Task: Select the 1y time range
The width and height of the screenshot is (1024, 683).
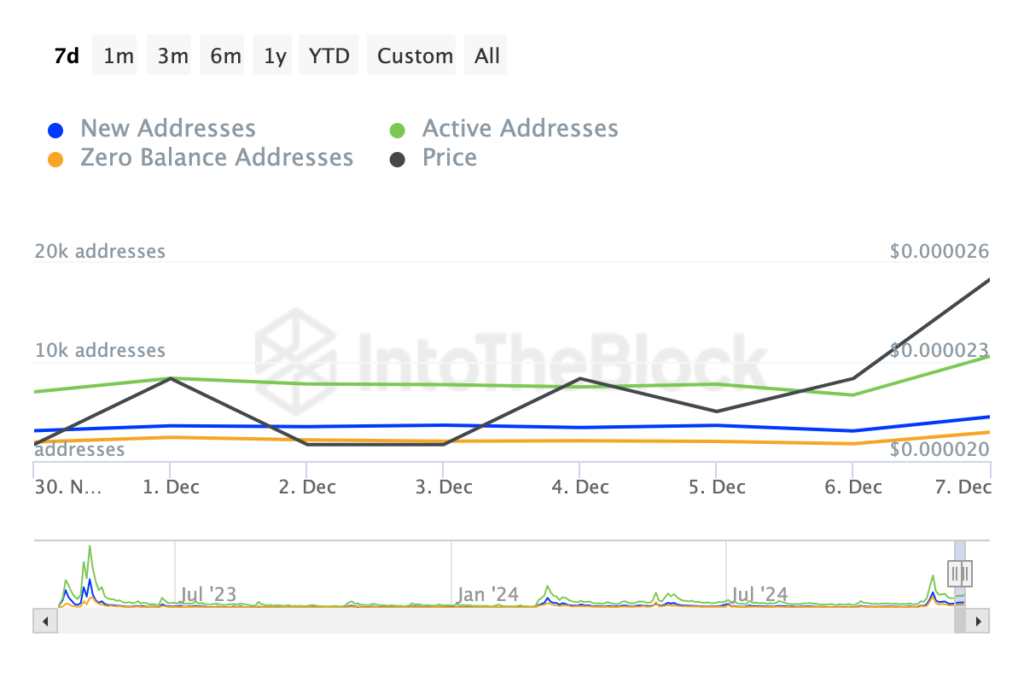Action: (x=275, y=56)
